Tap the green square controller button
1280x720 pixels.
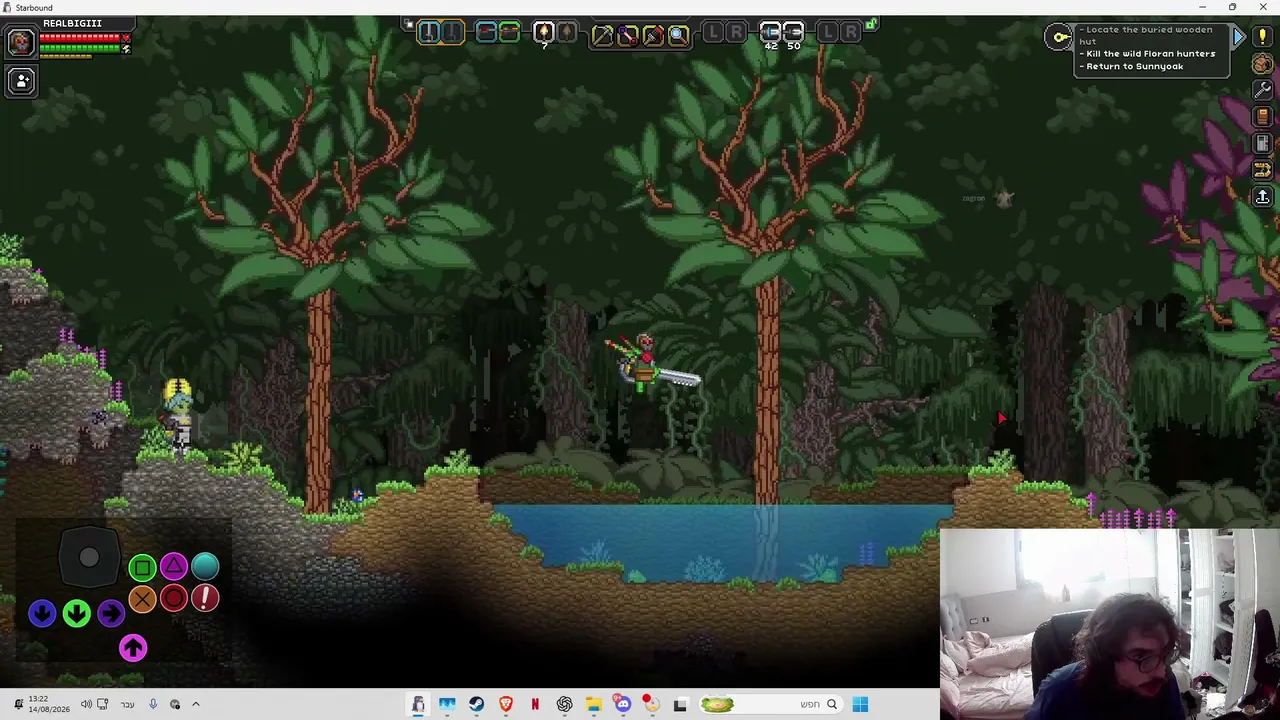[x=142, y=568]
